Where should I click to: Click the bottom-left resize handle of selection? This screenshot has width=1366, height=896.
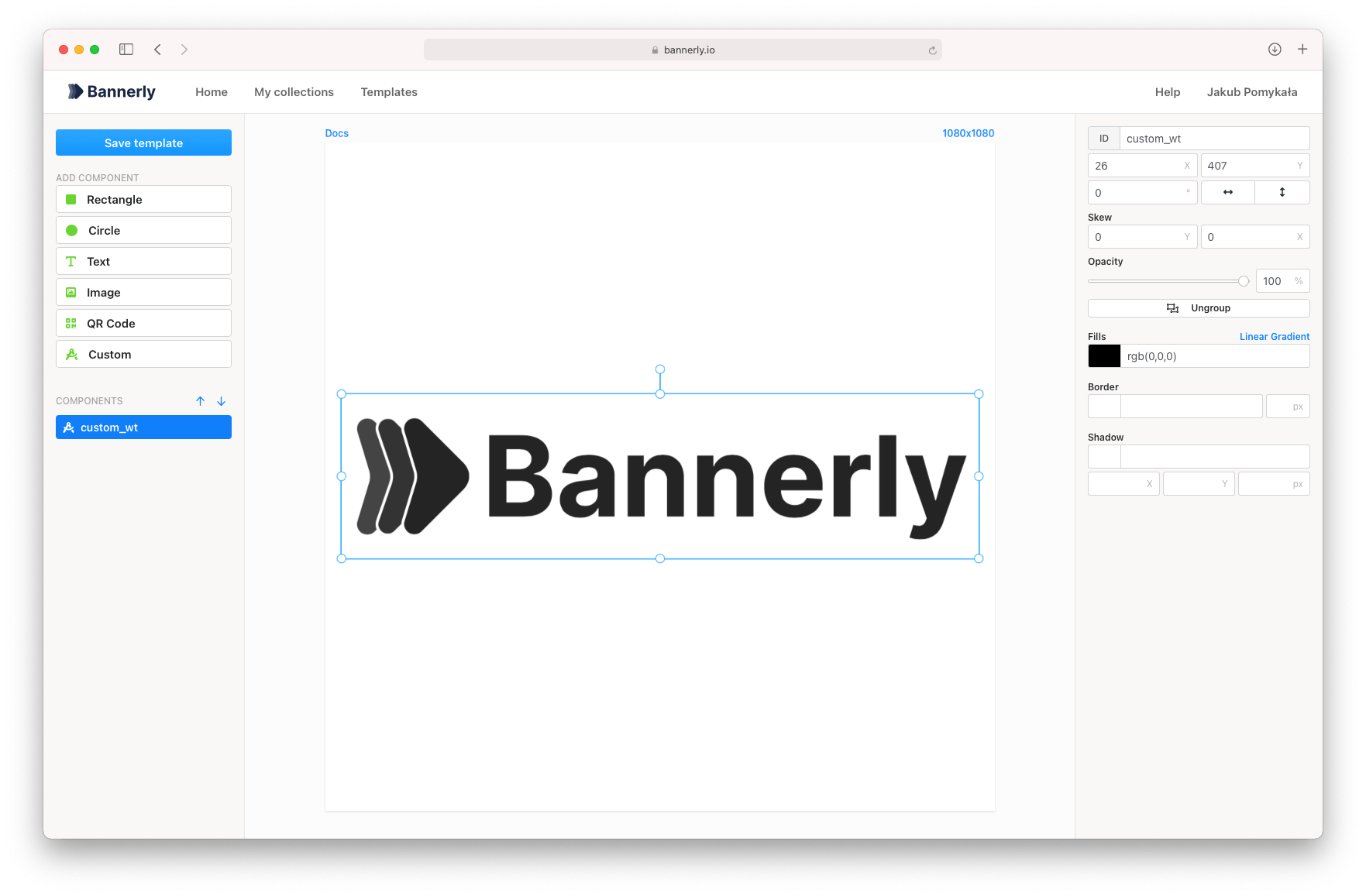pos(342,558)
